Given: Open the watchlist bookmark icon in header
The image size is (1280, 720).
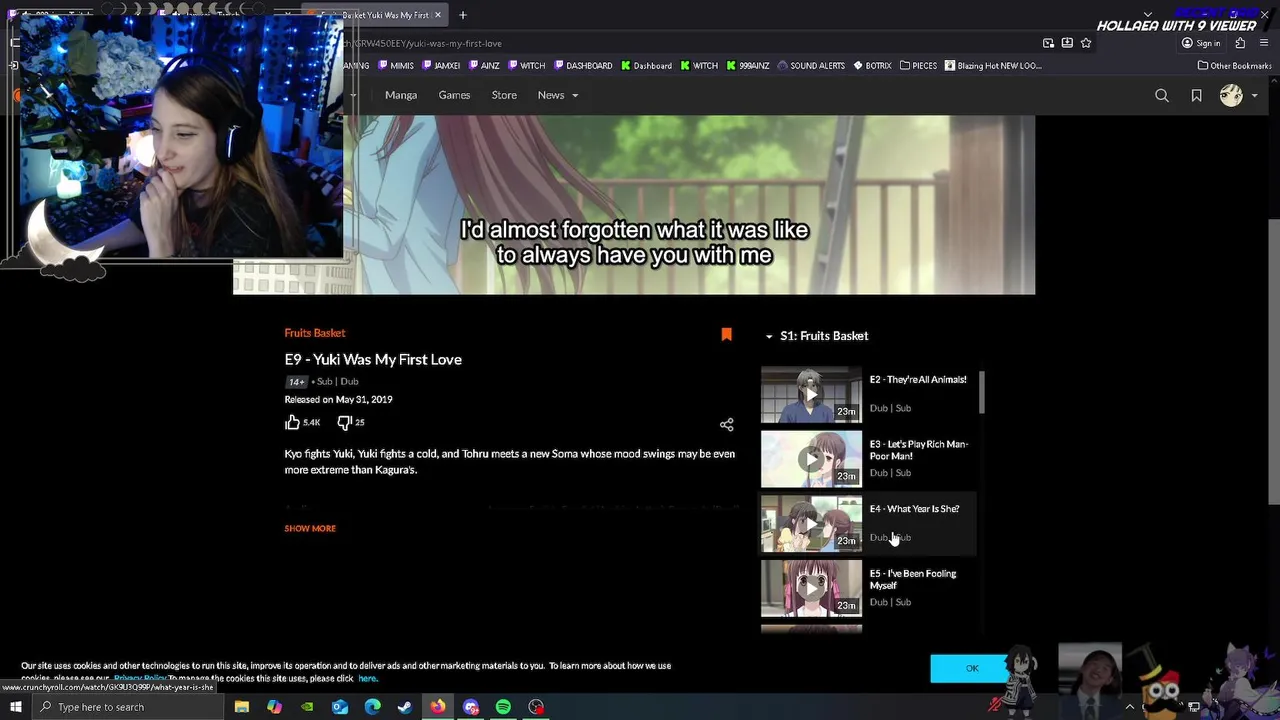Looking at the screenshot, I should (x=1196, y=96).
